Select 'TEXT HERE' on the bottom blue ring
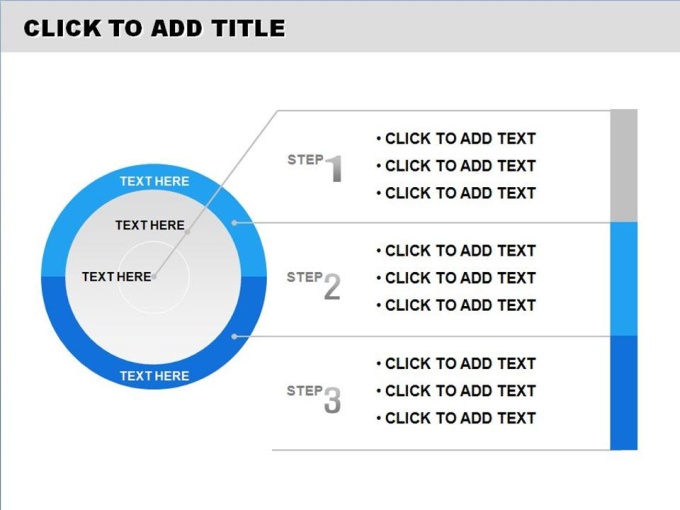The image size is (680, 510). coord(154,376)
